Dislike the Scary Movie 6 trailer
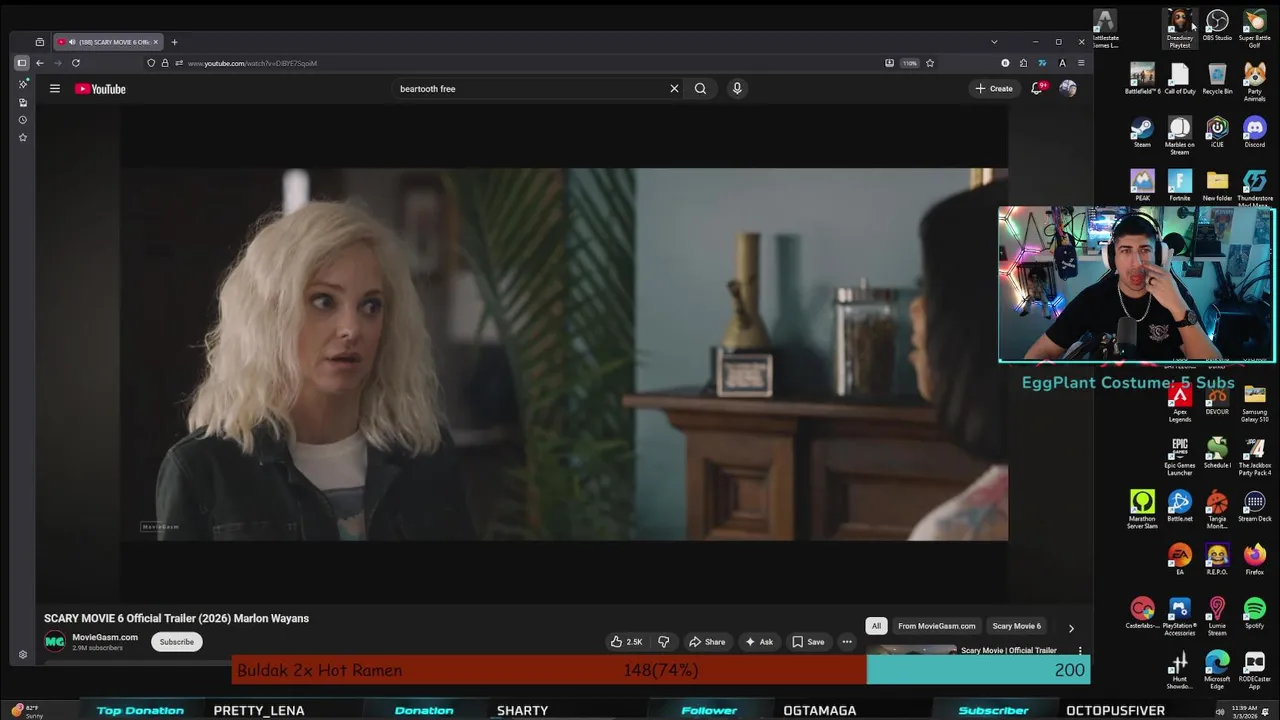The width and height of the screenshot is (1280, 720). pyautogui.click(x=663, y=642)
